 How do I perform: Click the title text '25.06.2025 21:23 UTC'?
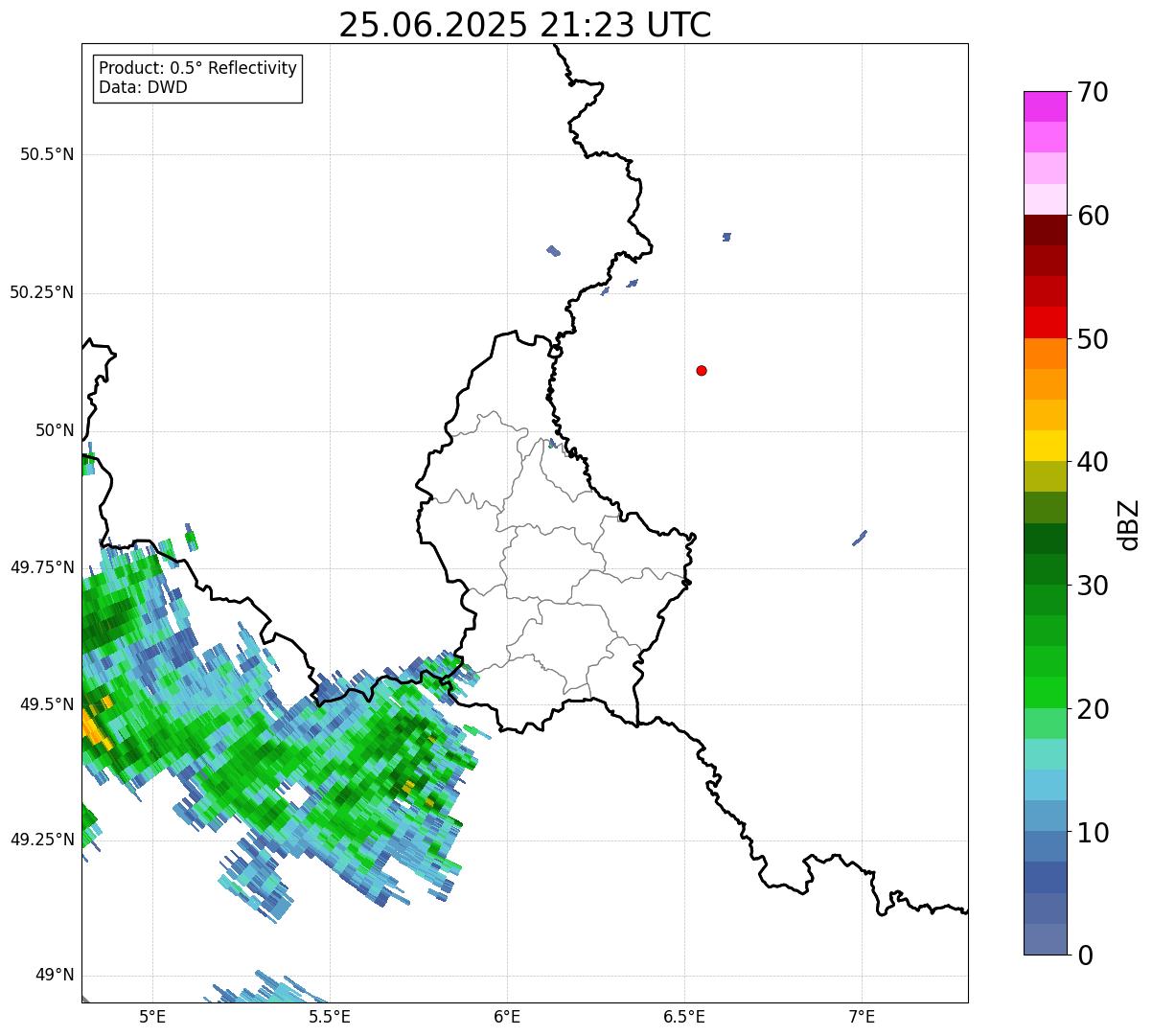click(x=525, y=25)
